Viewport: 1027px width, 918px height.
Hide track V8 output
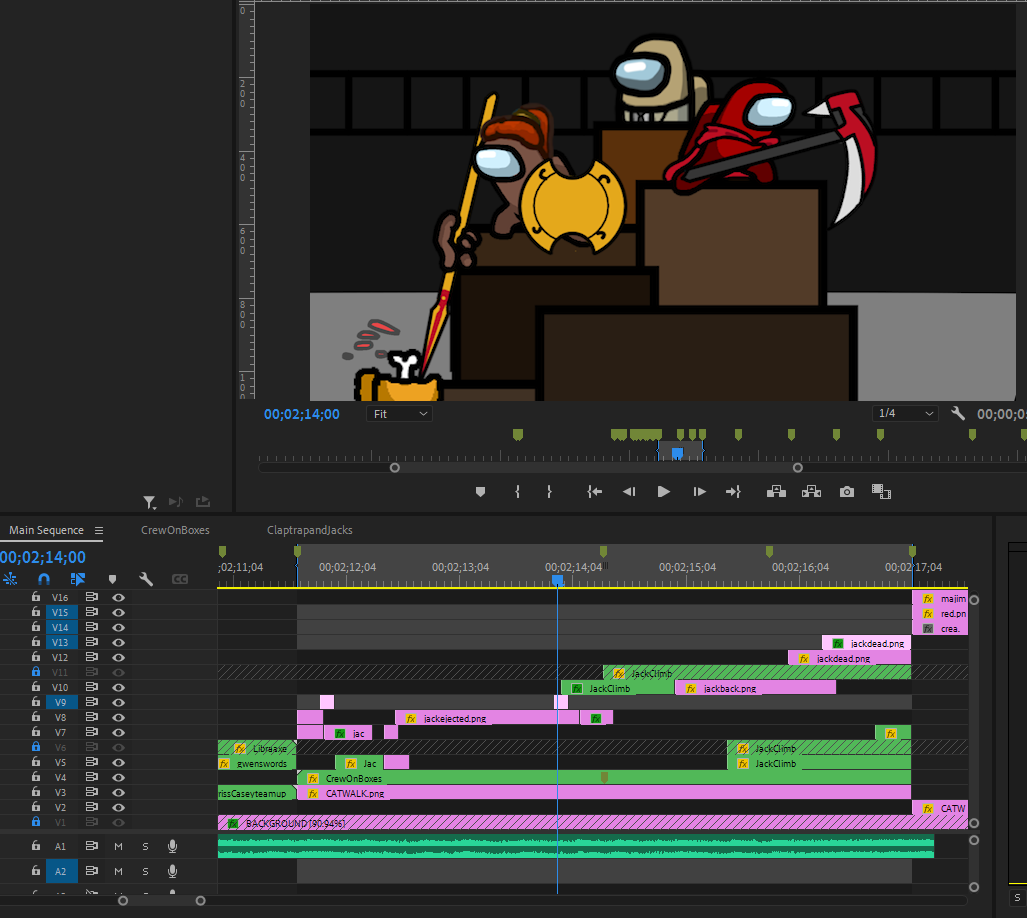pyautogui.click(x=119, y=718)
